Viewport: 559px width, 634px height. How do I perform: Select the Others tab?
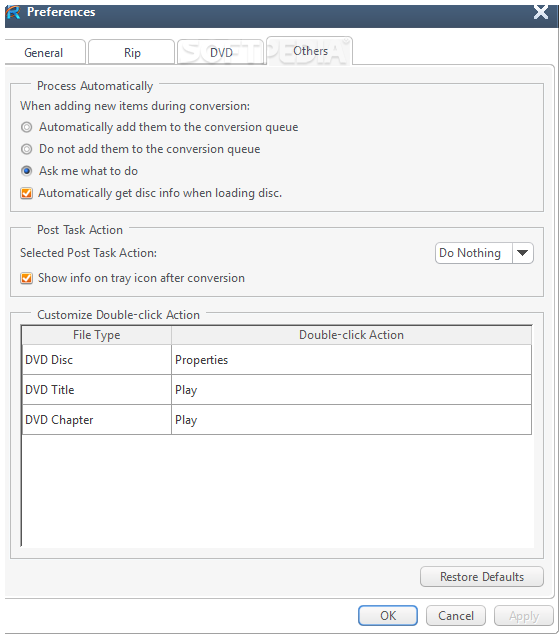click(x=310, y=51)
